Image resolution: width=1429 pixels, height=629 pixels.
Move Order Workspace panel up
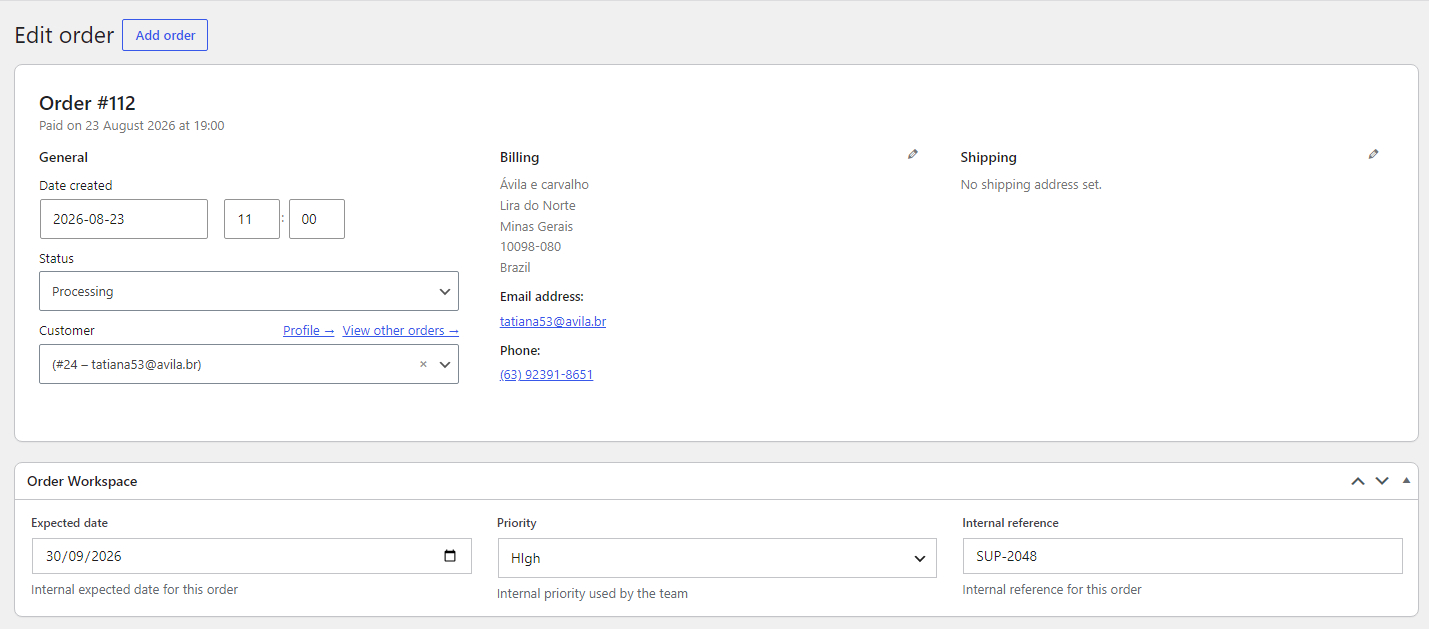click(1358, 481)
